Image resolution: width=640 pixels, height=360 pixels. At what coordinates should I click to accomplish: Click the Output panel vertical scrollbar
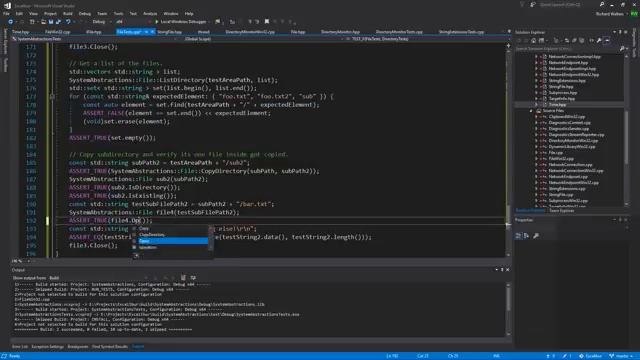tap(508, 309)
